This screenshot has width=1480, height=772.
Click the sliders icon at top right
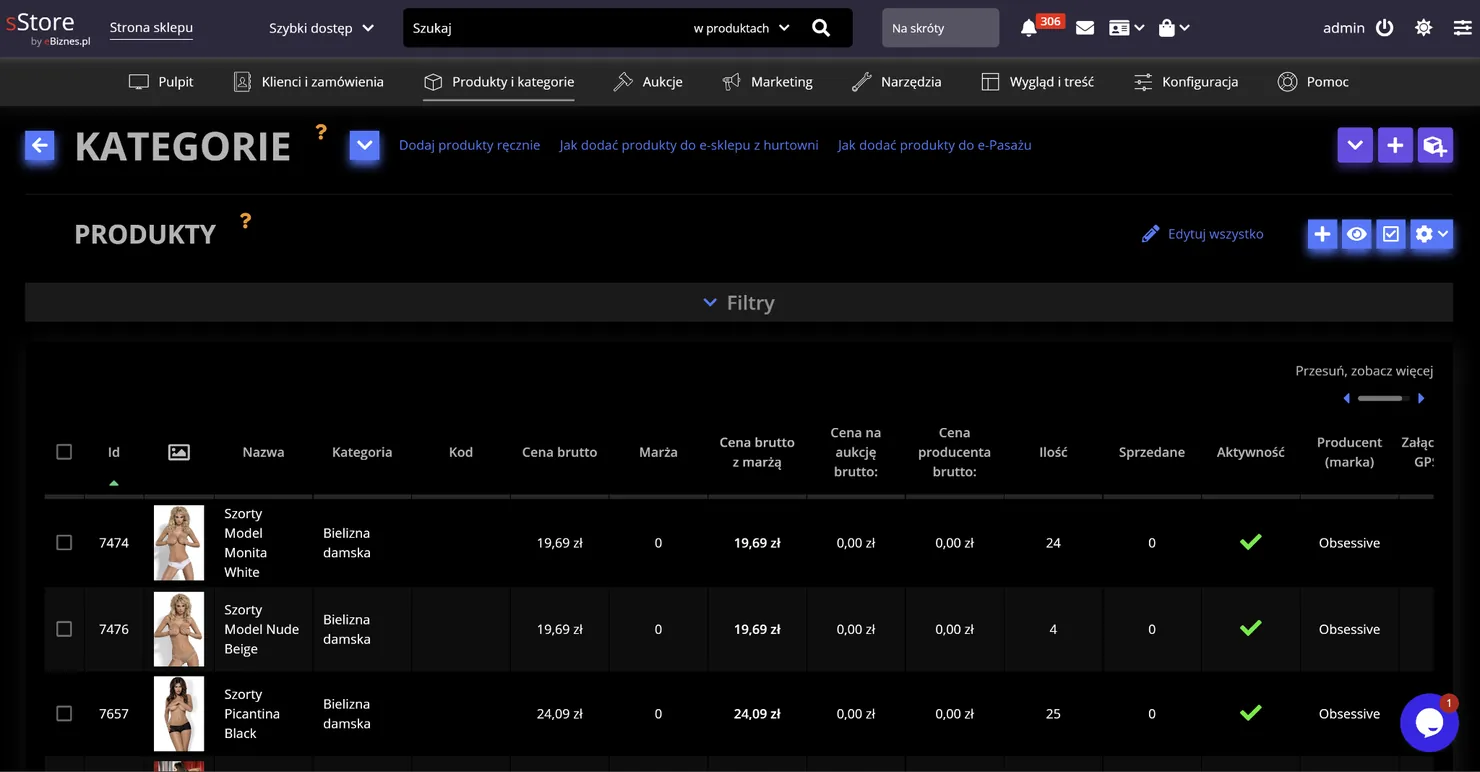click(1462, 28)
